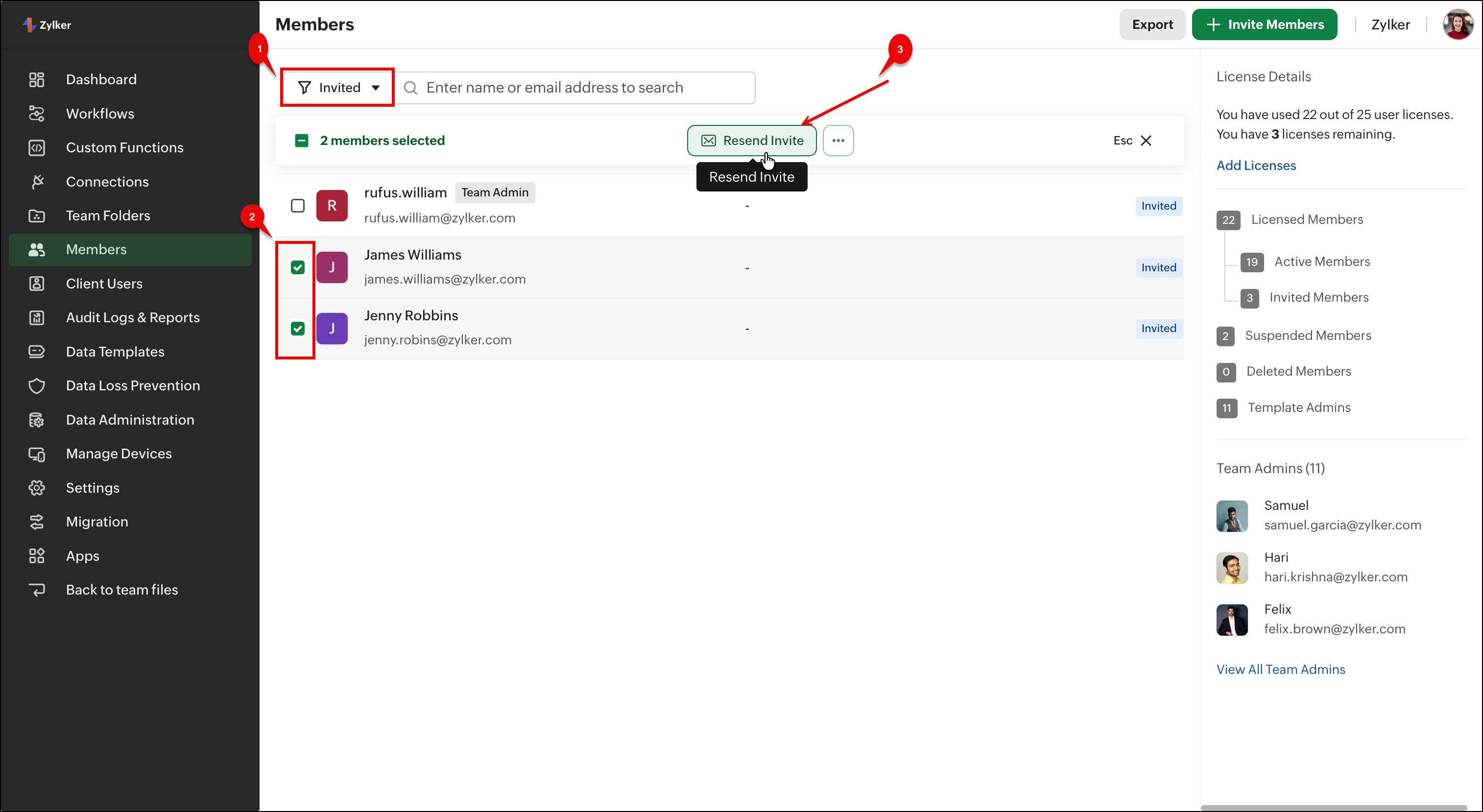Image resolution: width=1483 pixels, height=812 pixels.
Task: Click the Client Users badge icon
Action: pyautogui.click(x=37, y=284)
